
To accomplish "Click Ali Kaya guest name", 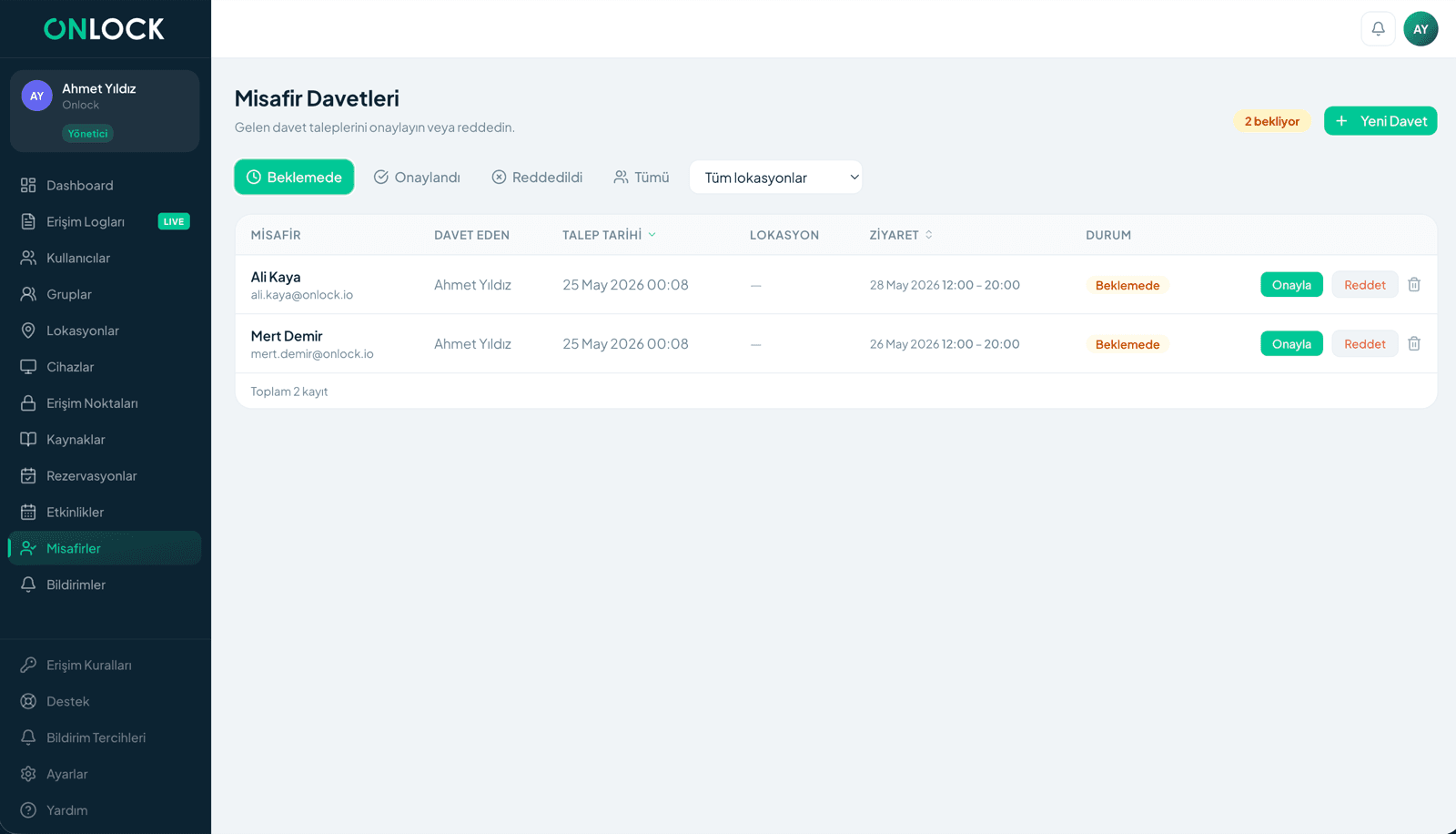I will [276, 277].
